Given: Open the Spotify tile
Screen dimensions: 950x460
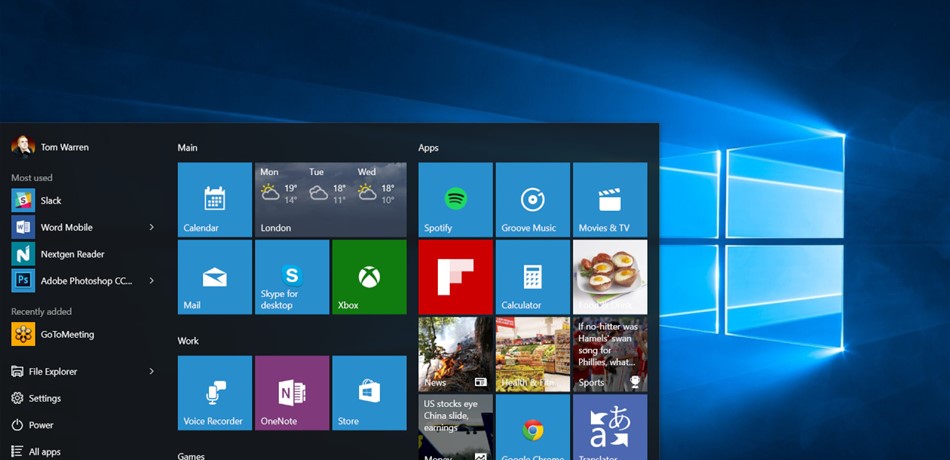Looking at the screenshot, I should [x=455, y=199].
